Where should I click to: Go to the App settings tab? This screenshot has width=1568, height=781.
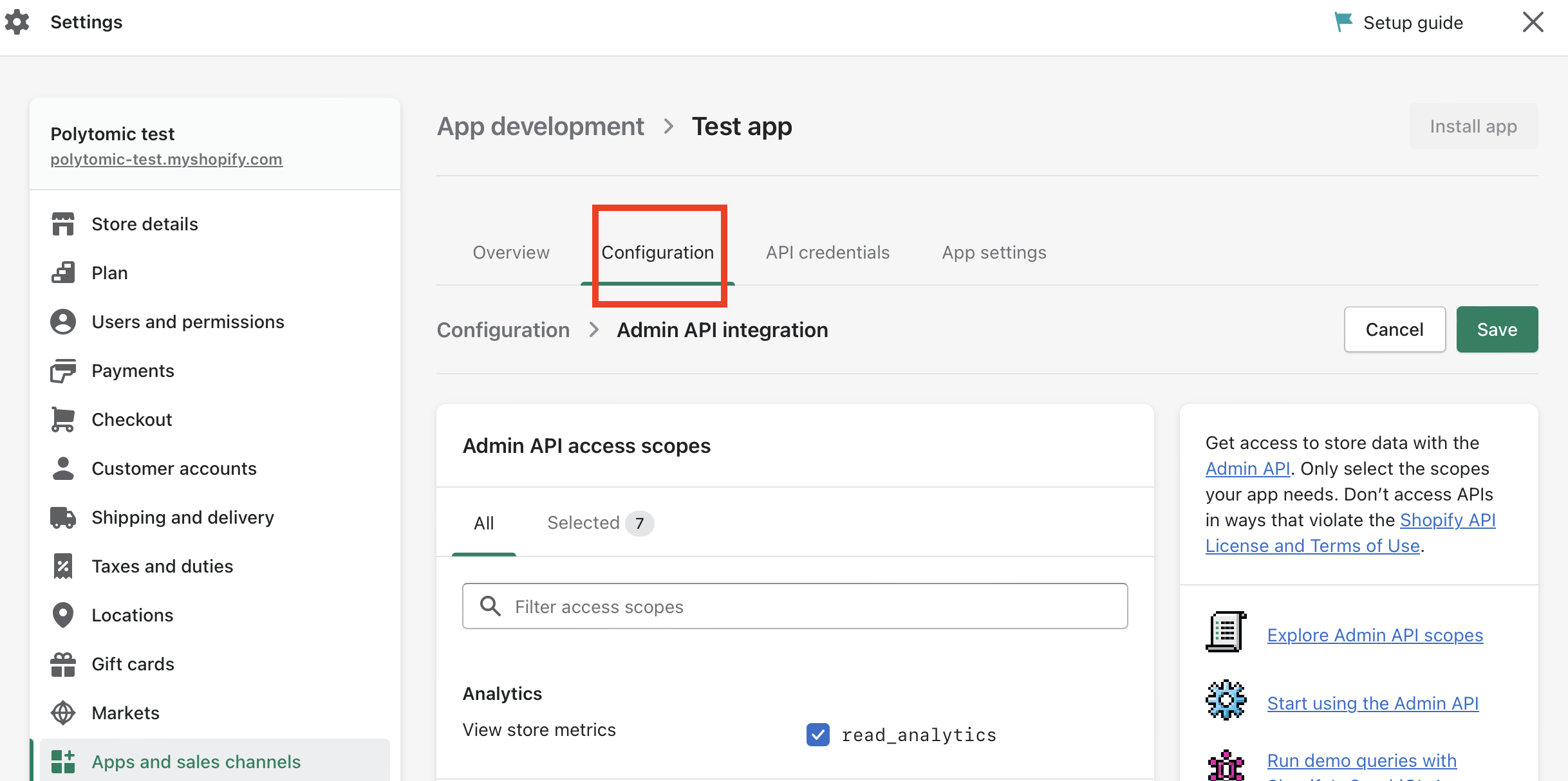tap(994, 252)
